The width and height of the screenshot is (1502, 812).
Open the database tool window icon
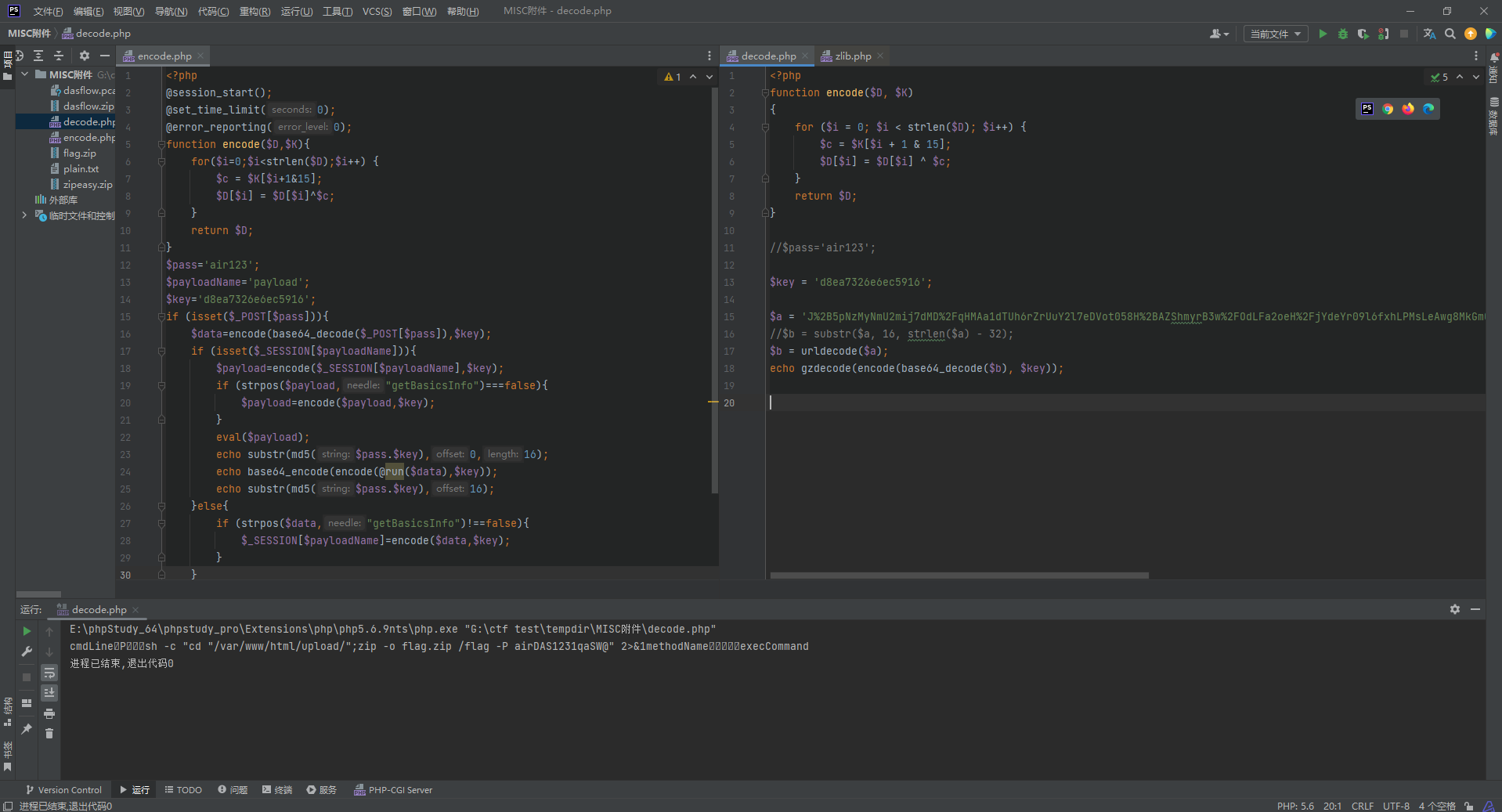point(1494,103)
